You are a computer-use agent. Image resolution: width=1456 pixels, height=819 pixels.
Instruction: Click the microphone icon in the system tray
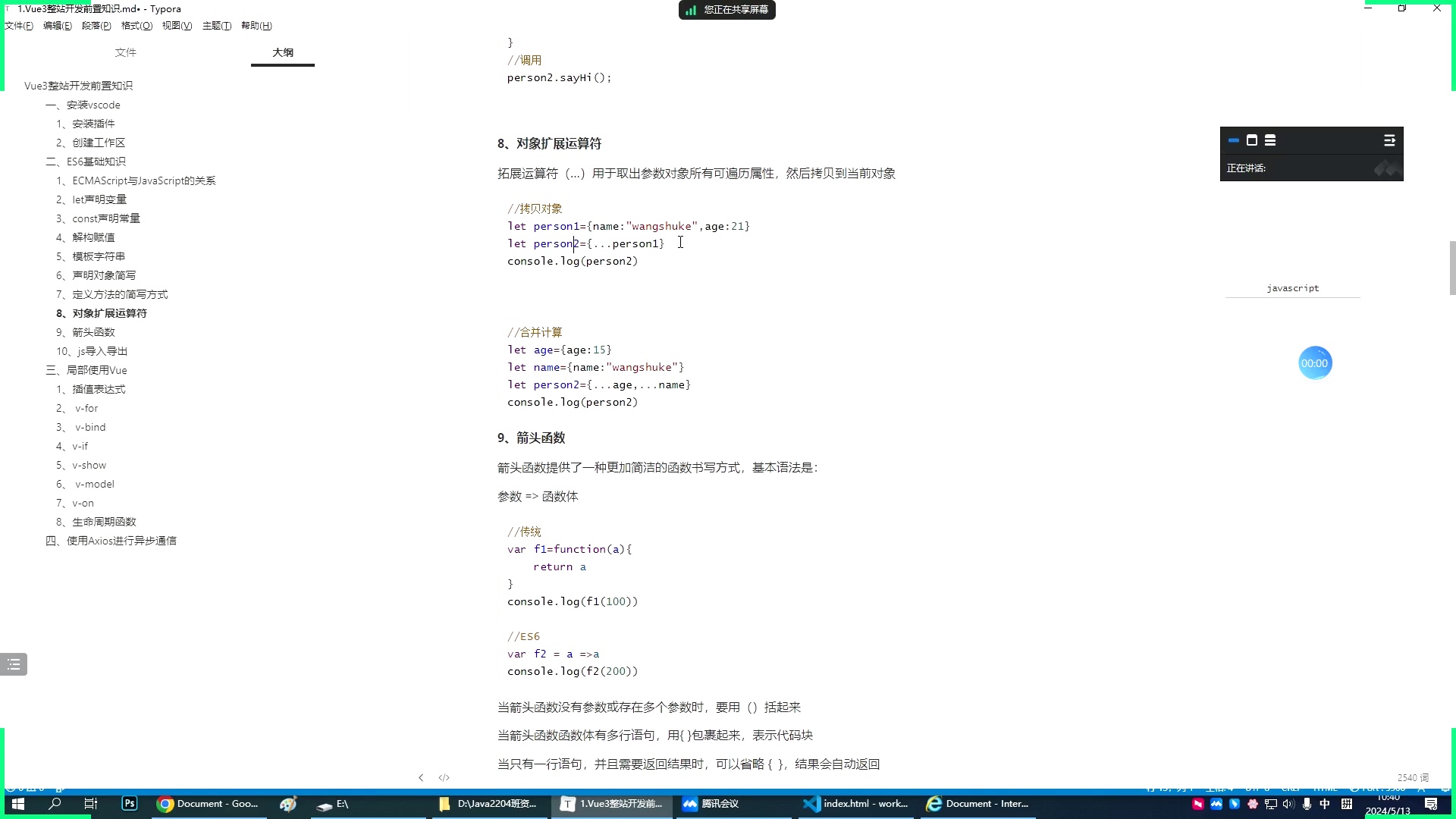(1307, 805)
